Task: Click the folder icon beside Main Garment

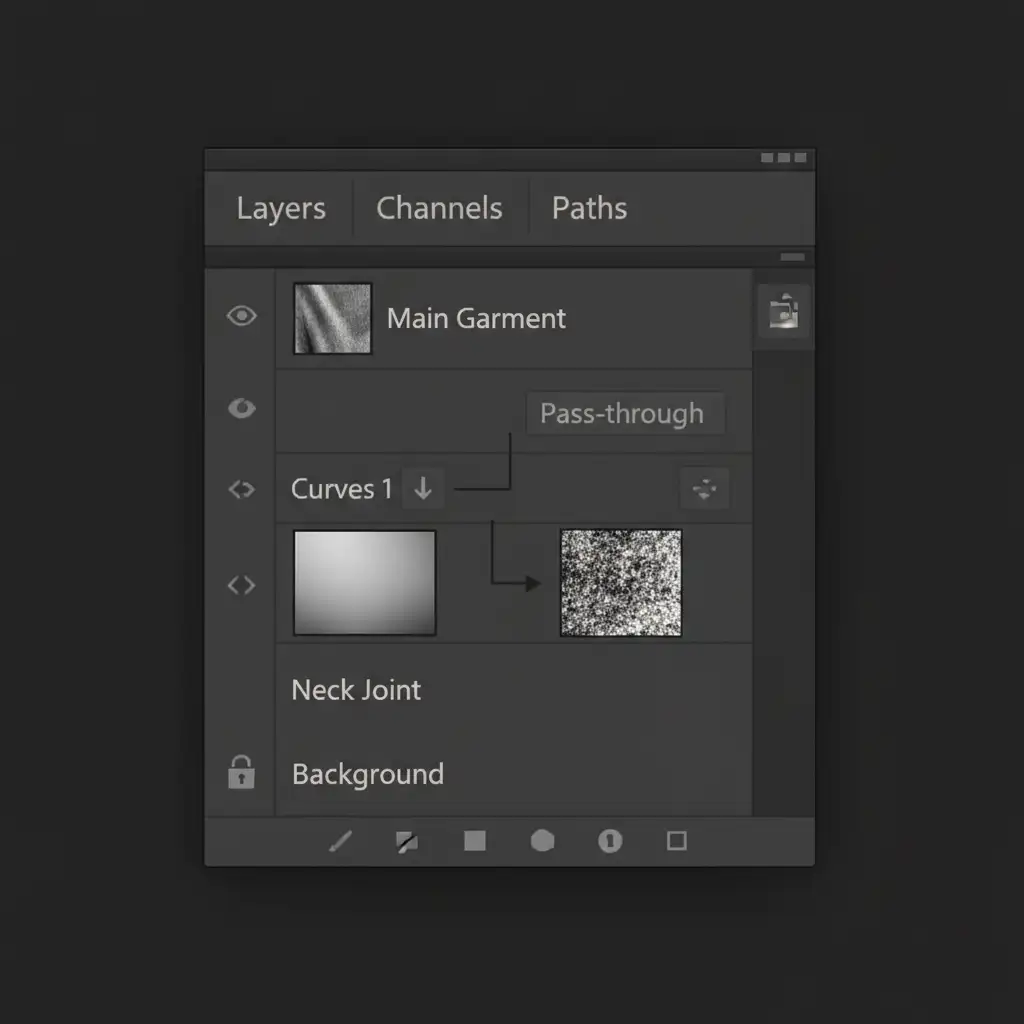Action: point(783,312)
